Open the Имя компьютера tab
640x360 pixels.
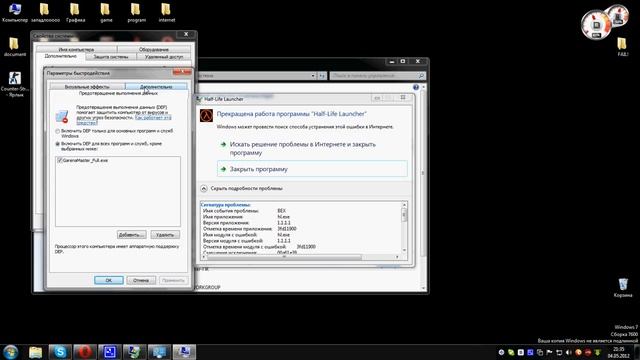pos(76,49)
